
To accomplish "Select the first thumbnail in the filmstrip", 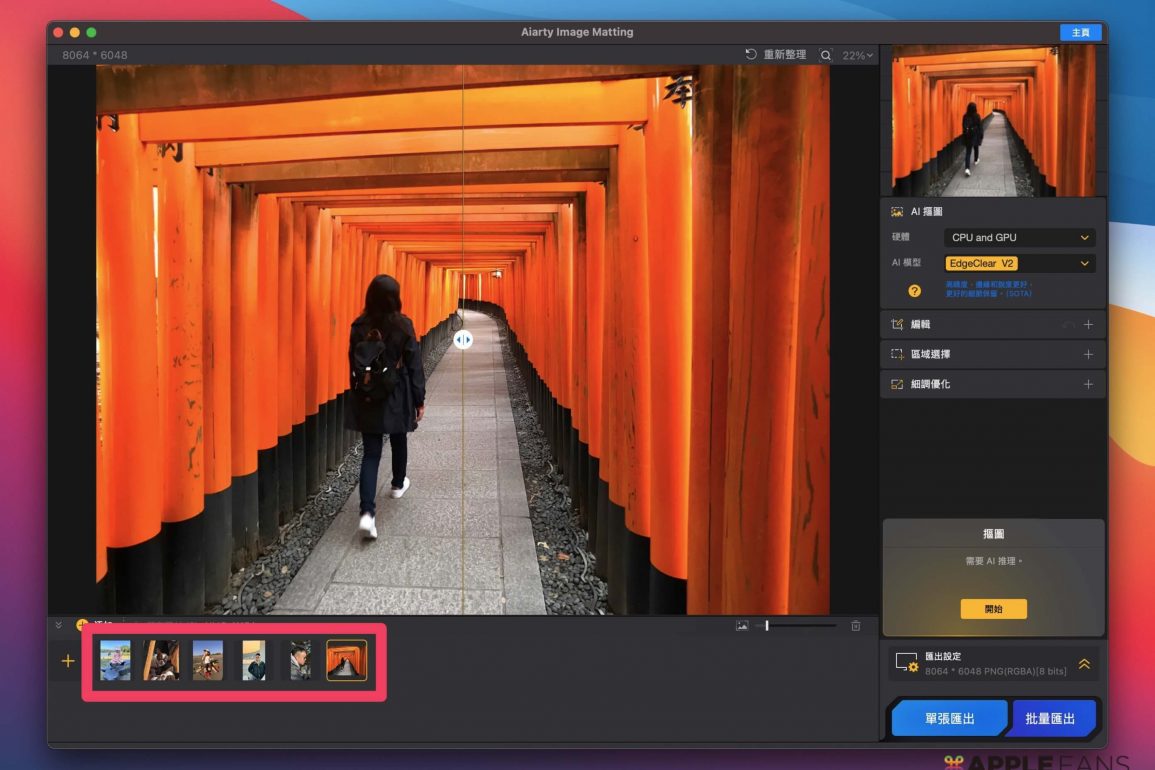I will click(x=115, y=661).
